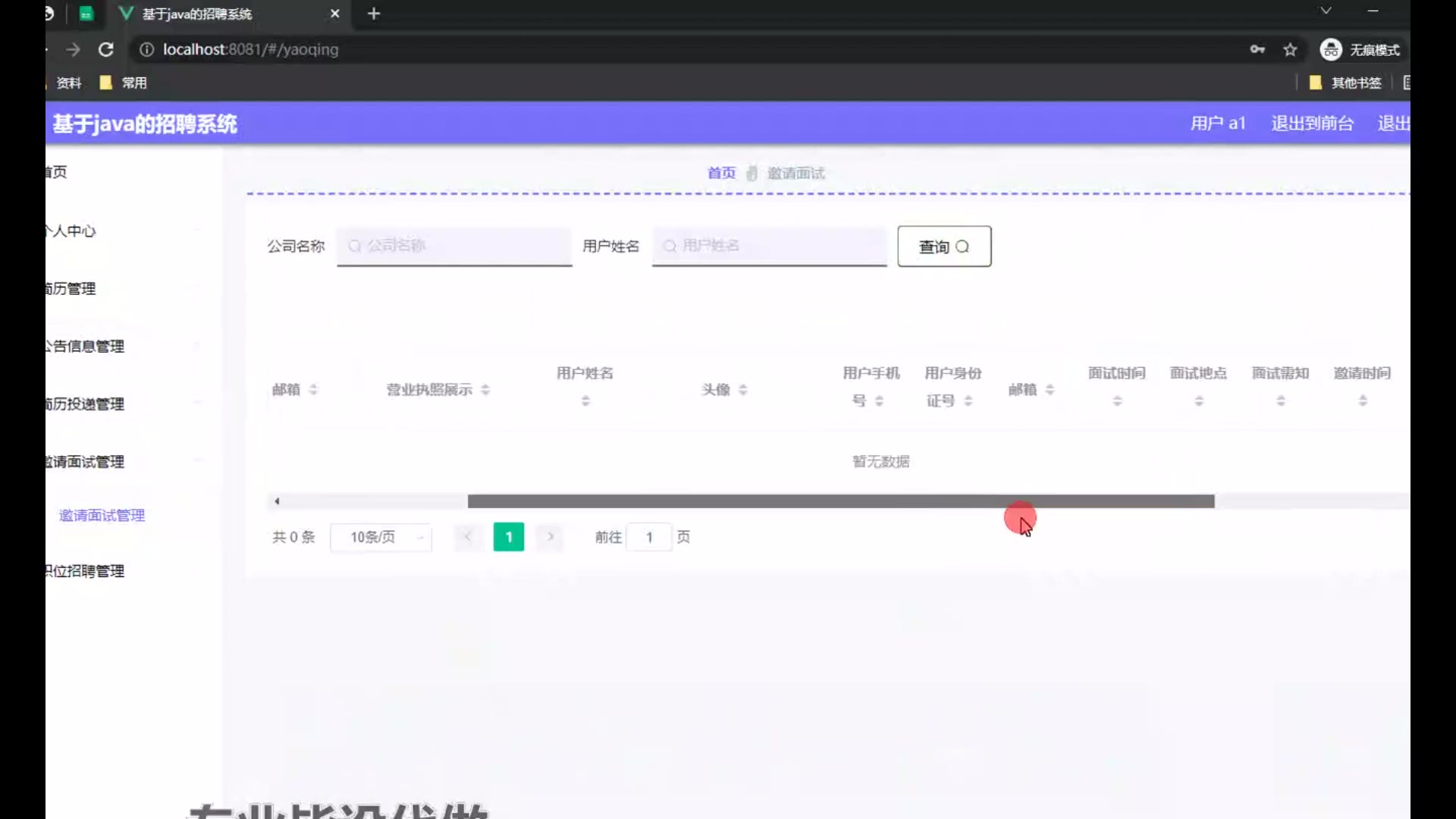Select 邀请面试管理 submenu item
This screenshot has width=1456, height=819.
point(102,516)
